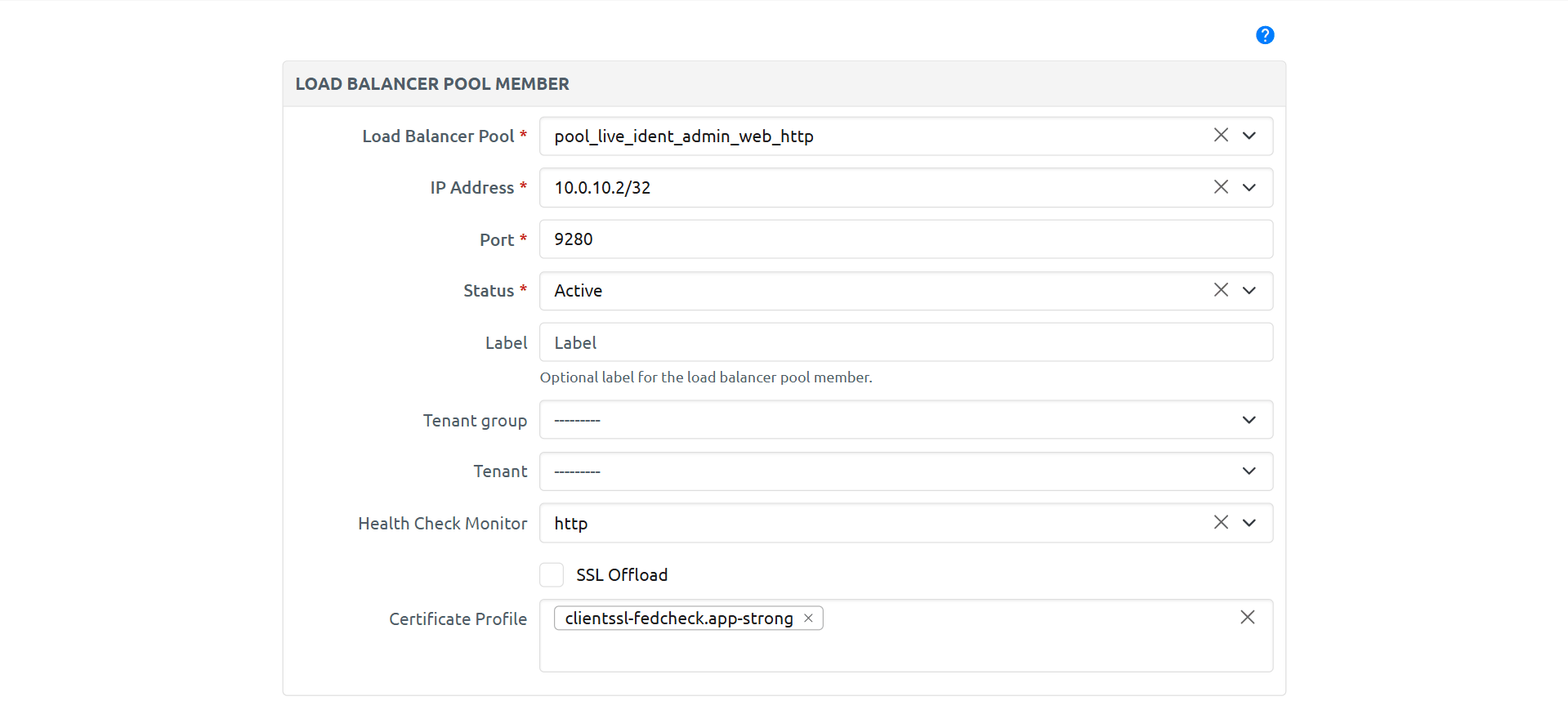The width and height of the screenshot is (1568, 710).
Task: Open the Status dropdown arrow
Action: click(1249, 290)
